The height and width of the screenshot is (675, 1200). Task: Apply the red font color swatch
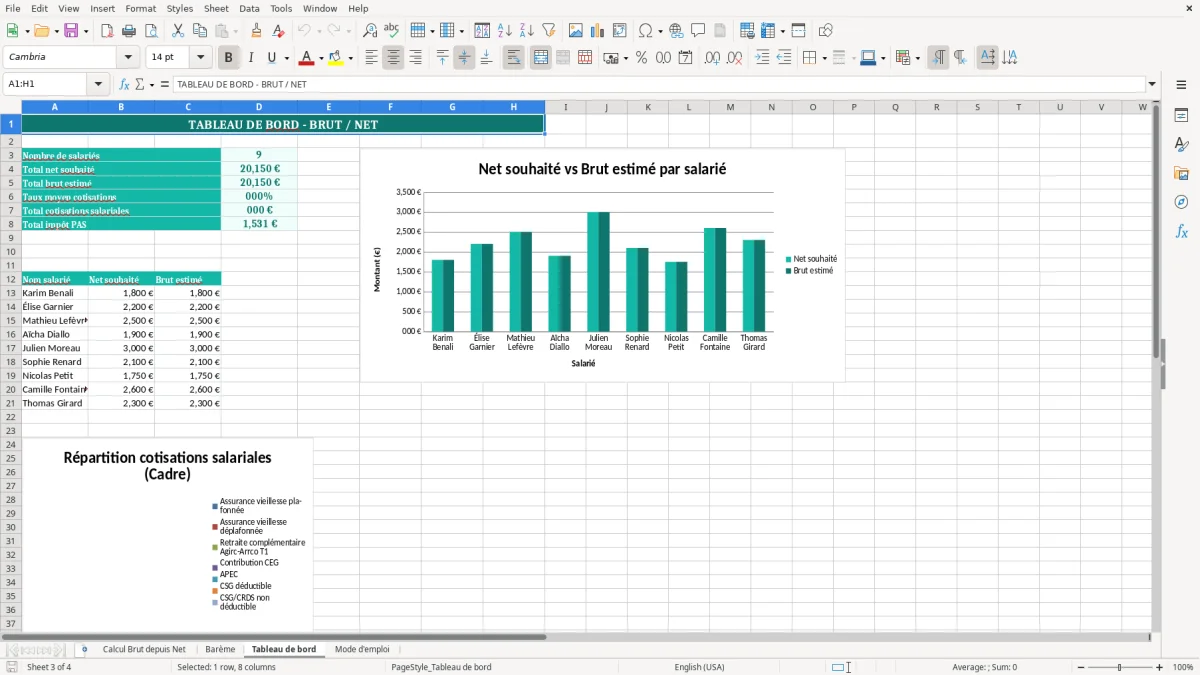pos(306,58)
